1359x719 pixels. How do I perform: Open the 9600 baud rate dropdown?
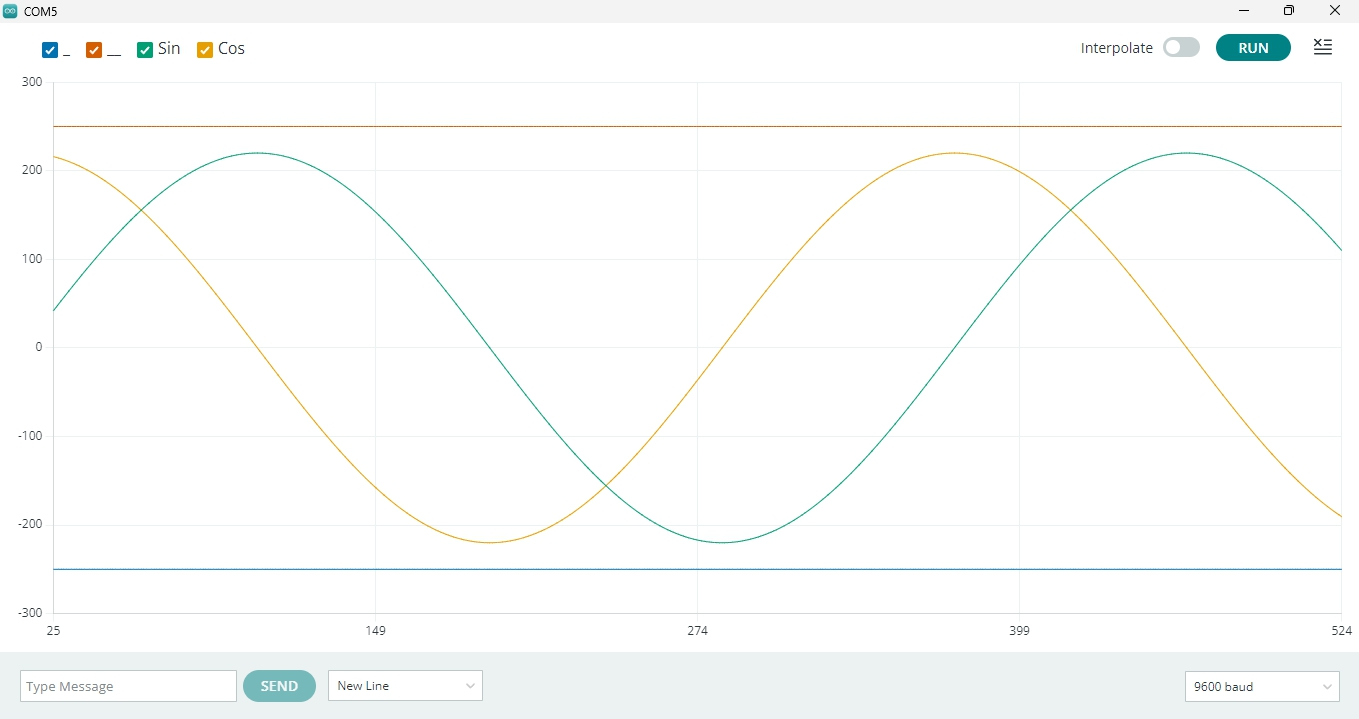coord(1262,687)
